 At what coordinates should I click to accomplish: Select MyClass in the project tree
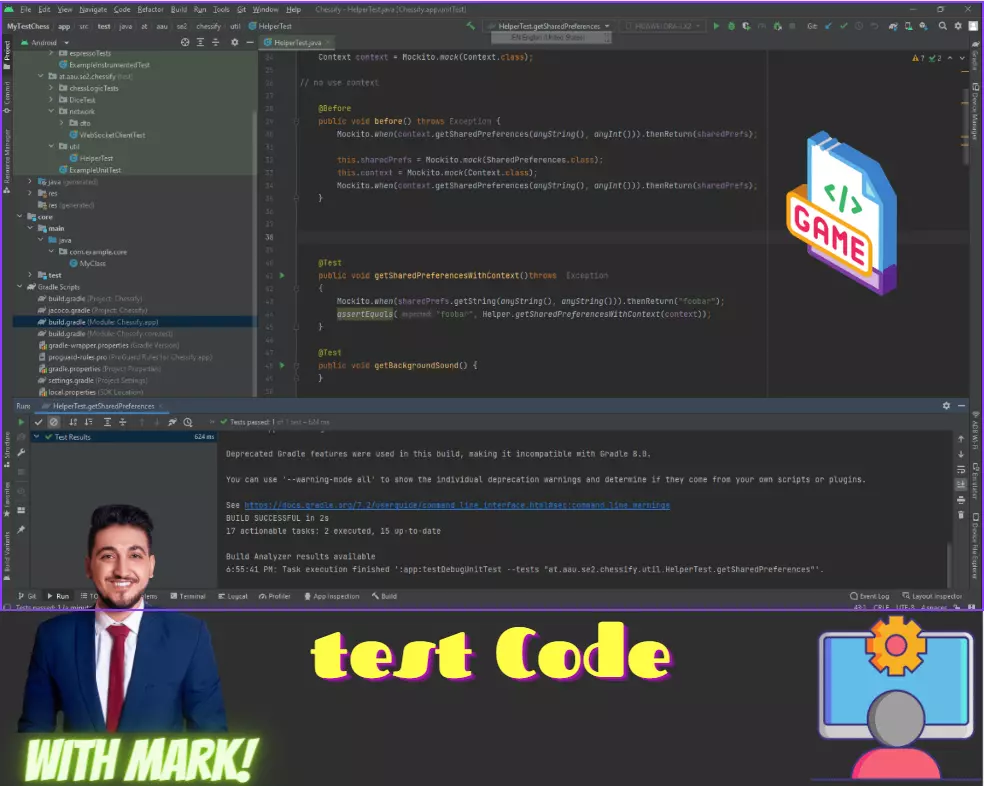[87, 264]
